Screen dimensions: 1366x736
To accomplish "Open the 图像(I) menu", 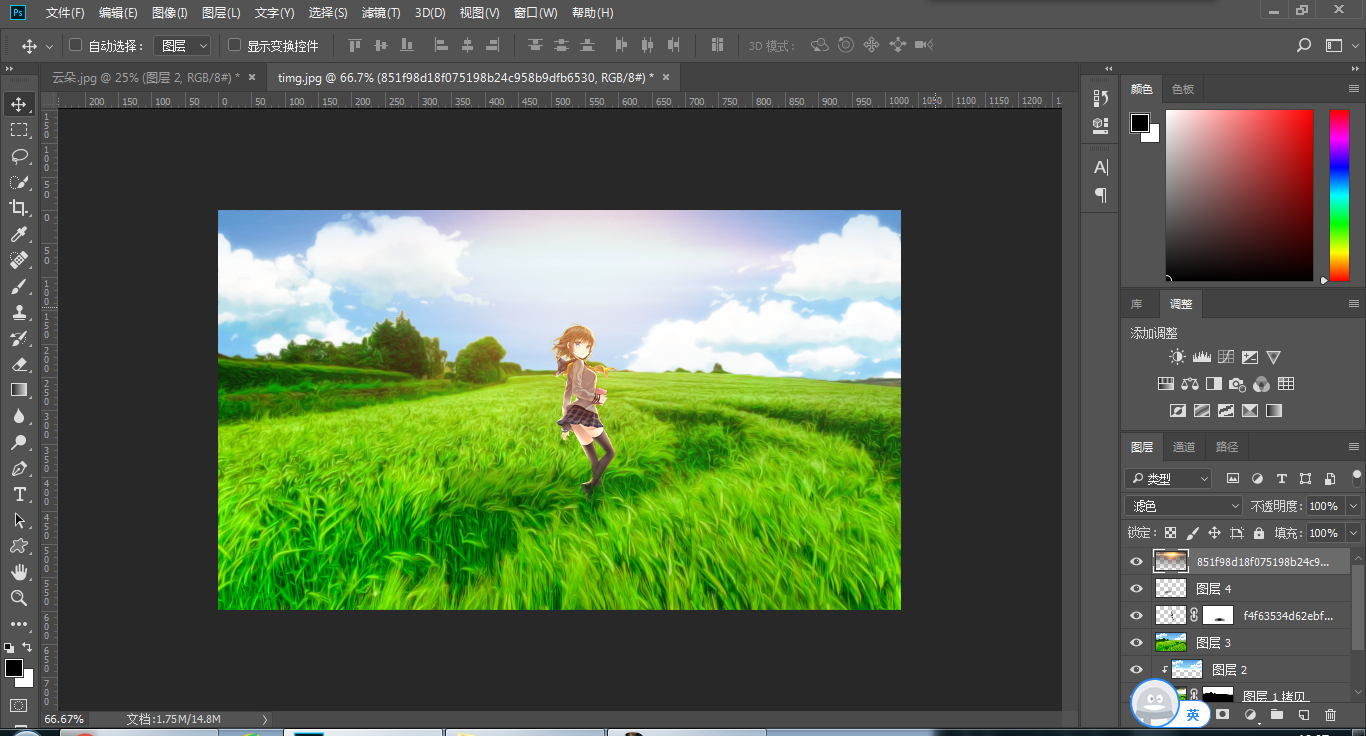I will point(170,13).
